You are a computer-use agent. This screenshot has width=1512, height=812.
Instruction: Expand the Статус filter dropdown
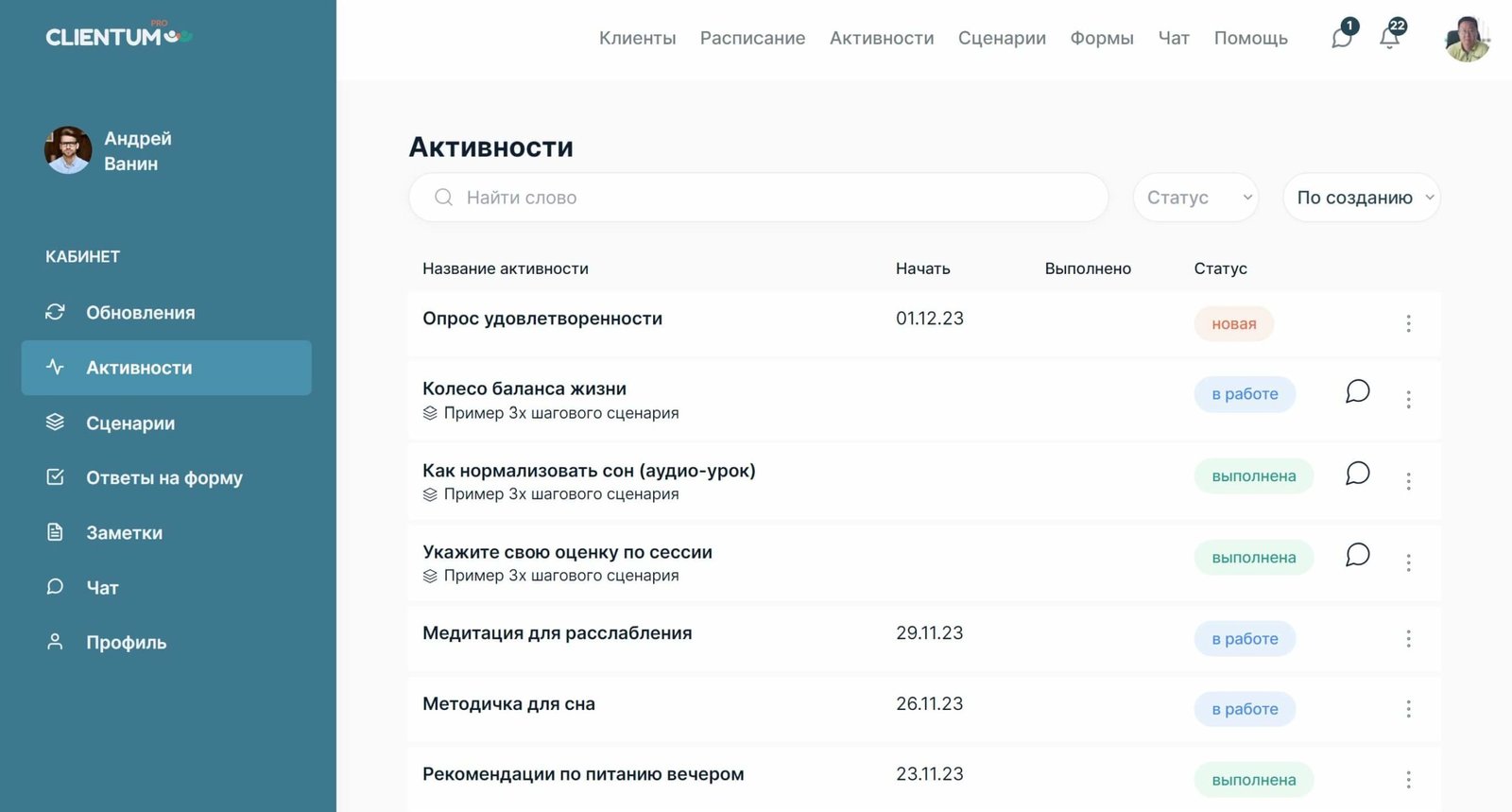click(1195, 198)
